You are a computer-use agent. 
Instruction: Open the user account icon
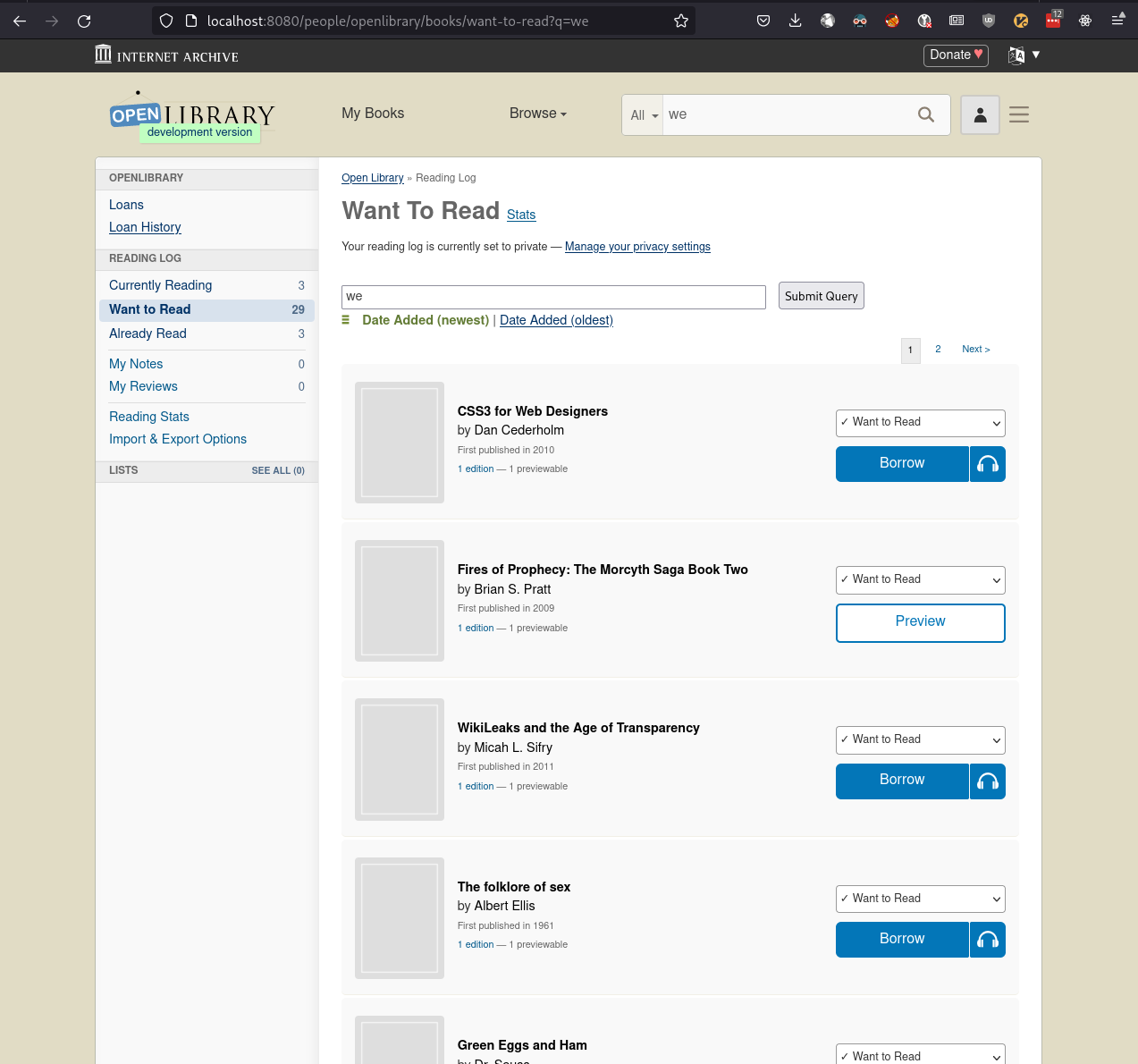pyautogui.click(x=981, y=114)
